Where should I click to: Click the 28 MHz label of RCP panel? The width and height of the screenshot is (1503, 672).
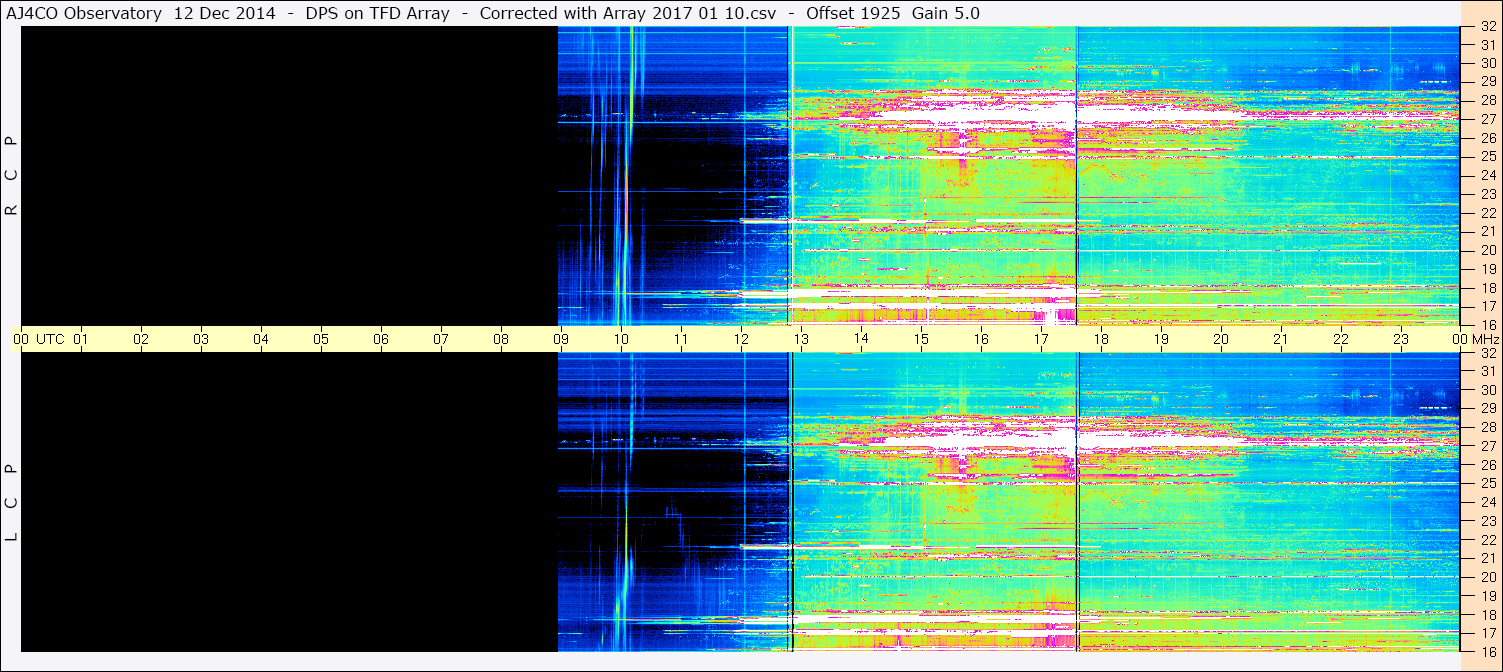coord(1487,100)
